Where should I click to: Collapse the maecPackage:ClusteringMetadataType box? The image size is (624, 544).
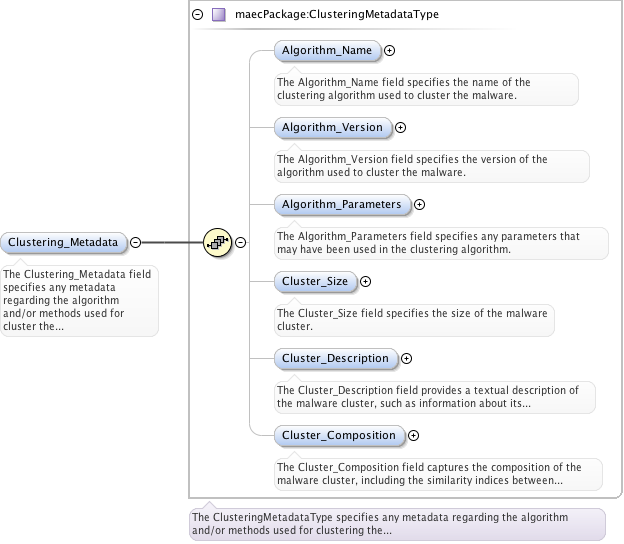[x=198, y=15]
